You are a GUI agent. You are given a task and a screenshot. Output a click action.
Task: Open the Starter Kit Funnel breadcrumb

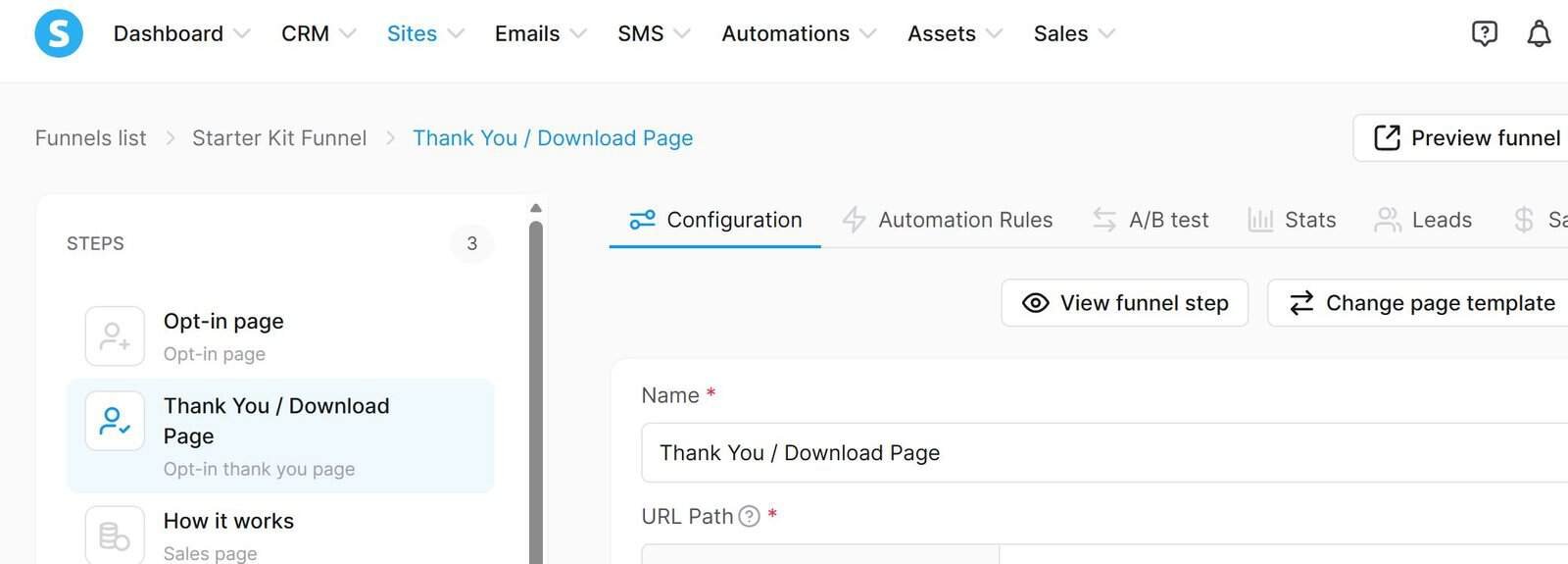pyautogui.click(x=279, y=138)
